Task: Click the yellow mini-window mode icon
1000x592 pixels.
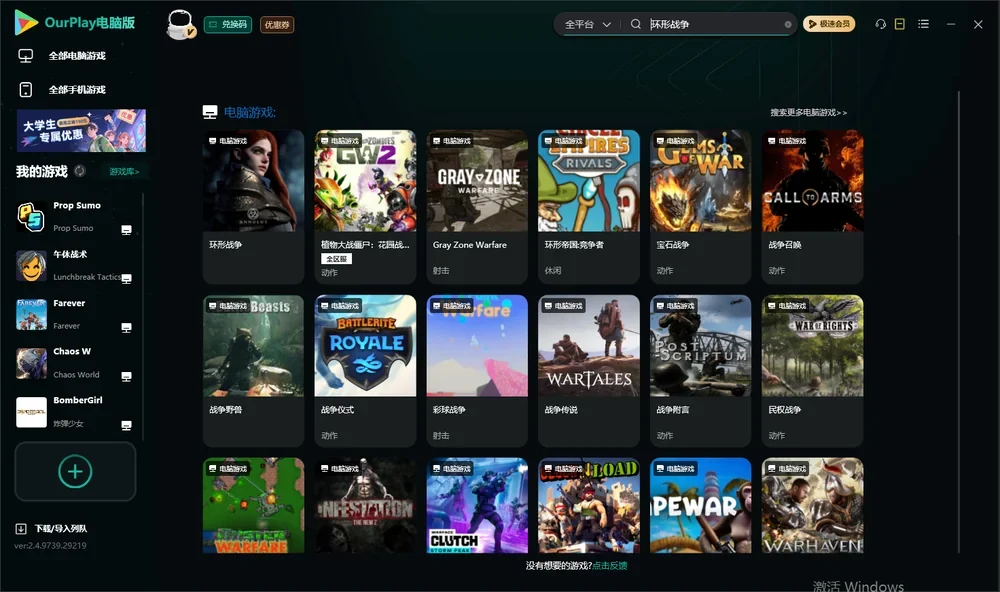Action: 899,24
